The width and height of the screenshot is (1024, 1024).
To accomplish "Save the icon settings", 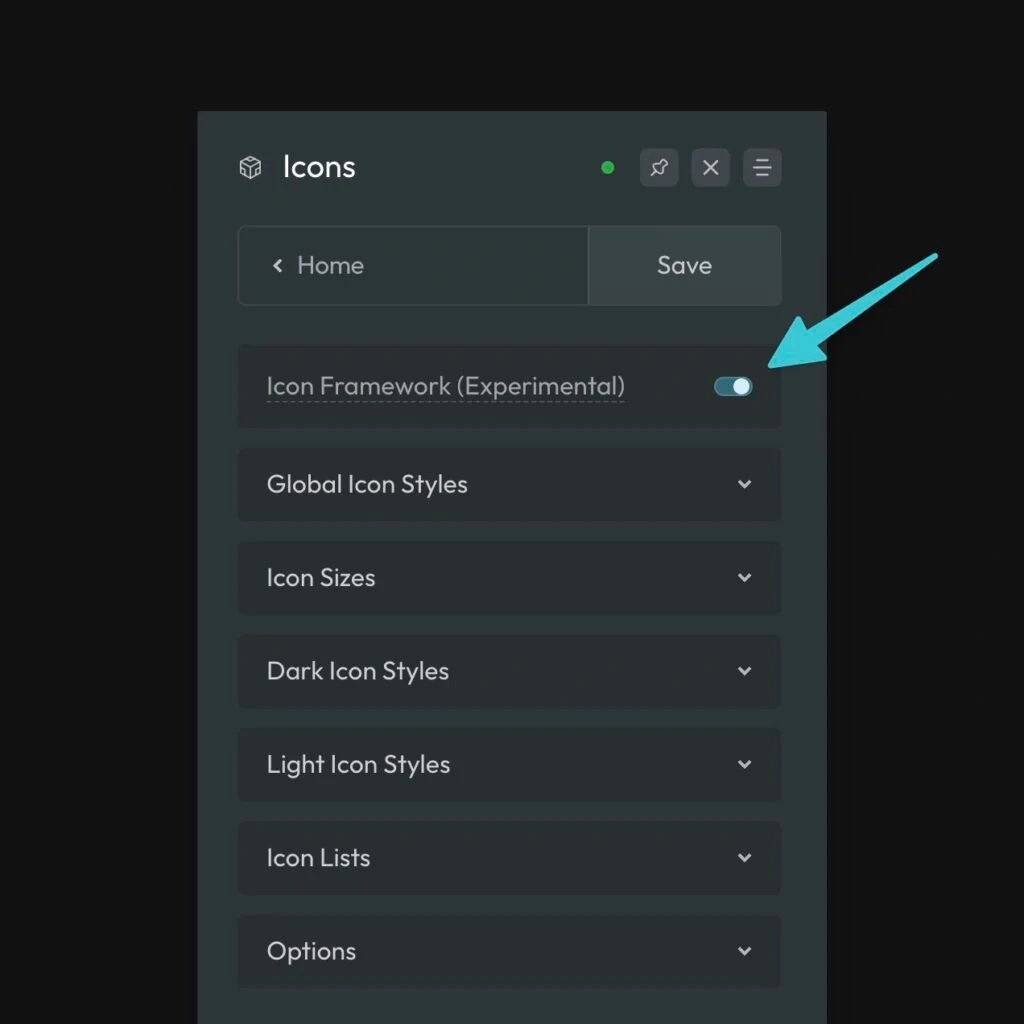I will pyautogui.click(x=684, y=265).
